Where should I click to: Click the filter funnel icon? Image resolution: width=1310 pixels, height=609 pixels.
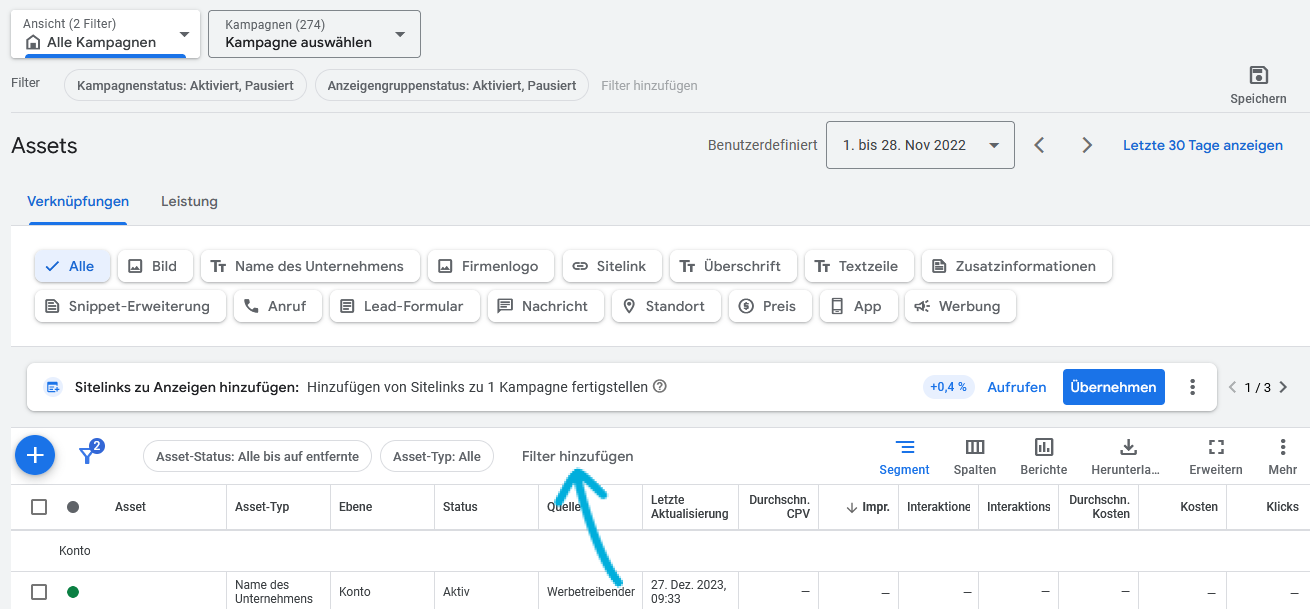coord(89,454)
